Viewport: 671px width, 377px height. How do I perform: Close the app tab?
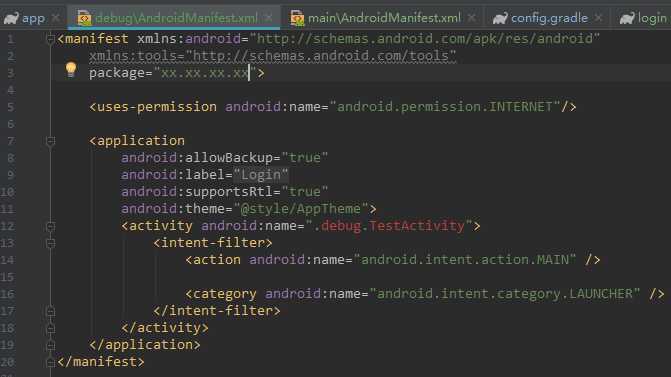tap(56, 18)
